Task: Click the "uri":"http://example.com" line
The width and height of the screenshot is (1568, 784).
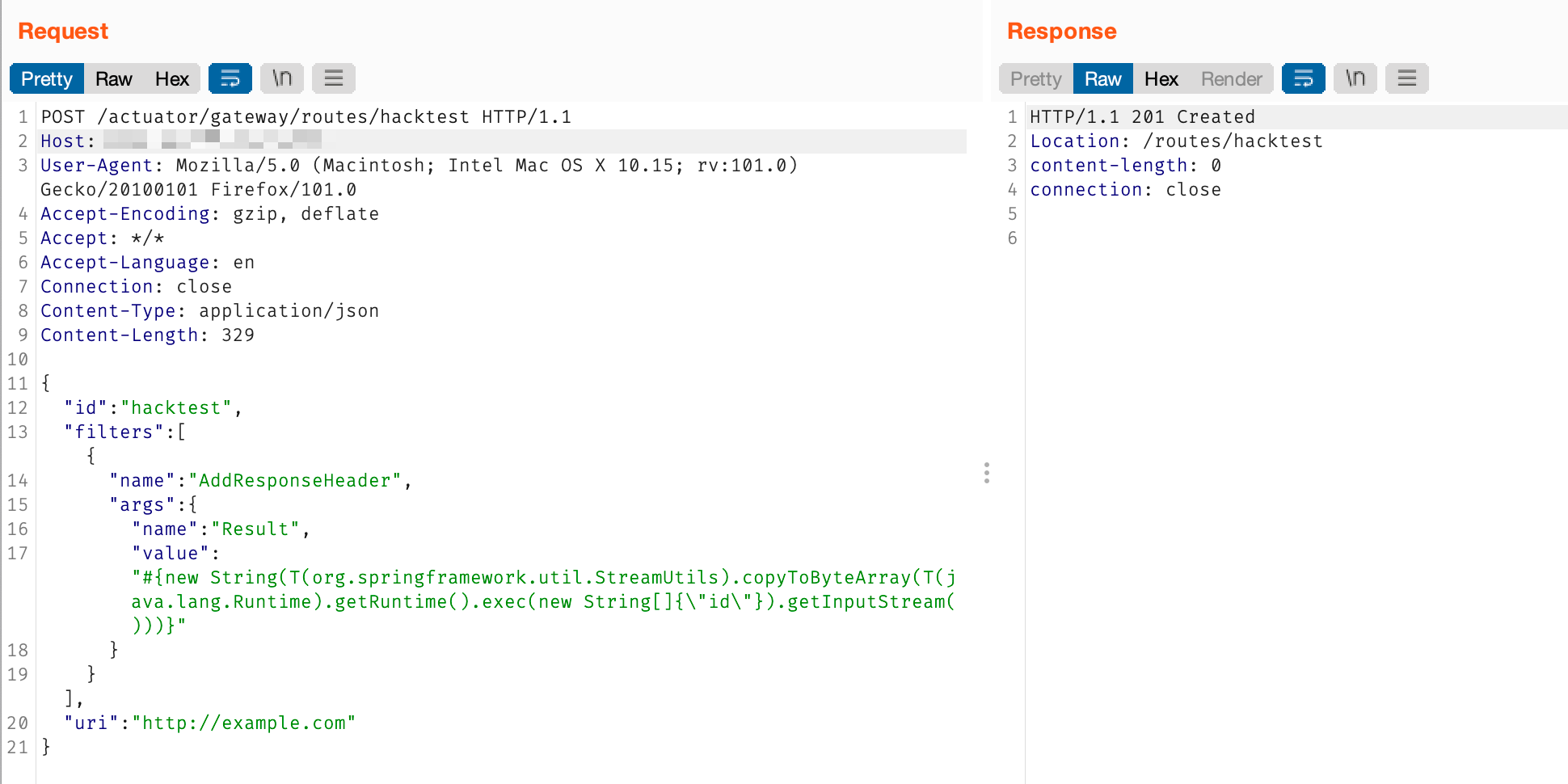Action: click(210, 723)
